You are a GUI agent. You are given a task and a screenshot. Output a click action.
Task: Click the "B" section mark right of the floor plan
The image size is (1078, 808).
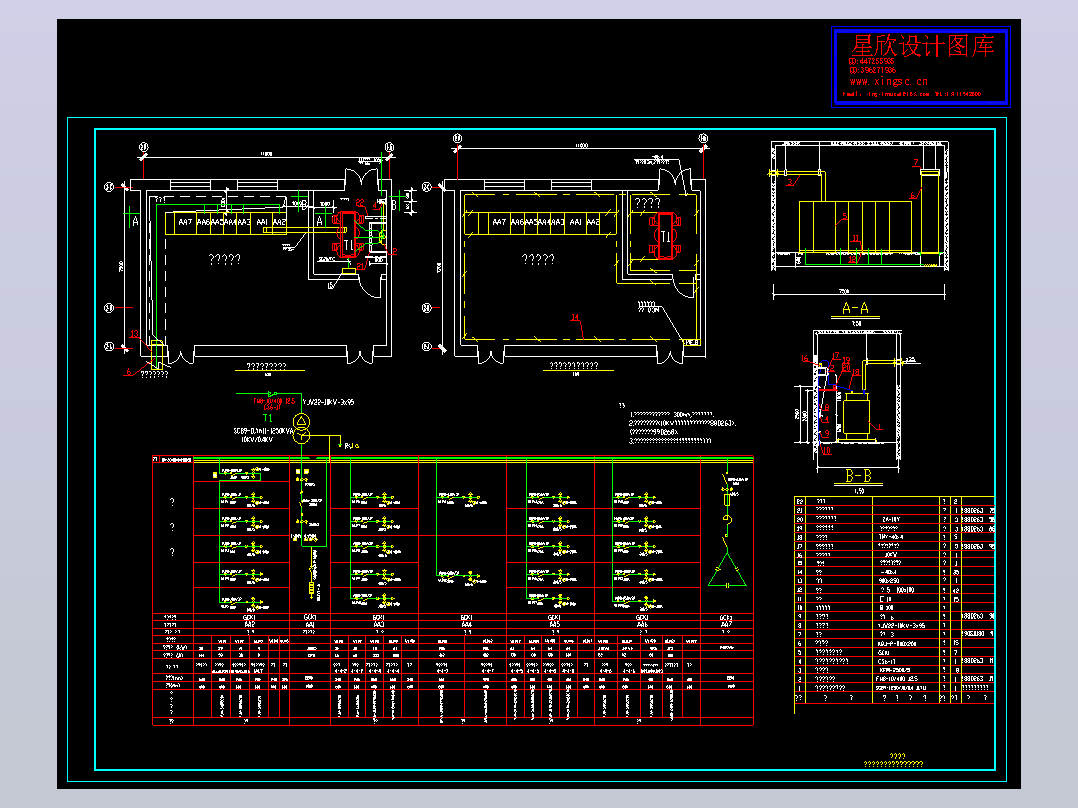(394, 204)
